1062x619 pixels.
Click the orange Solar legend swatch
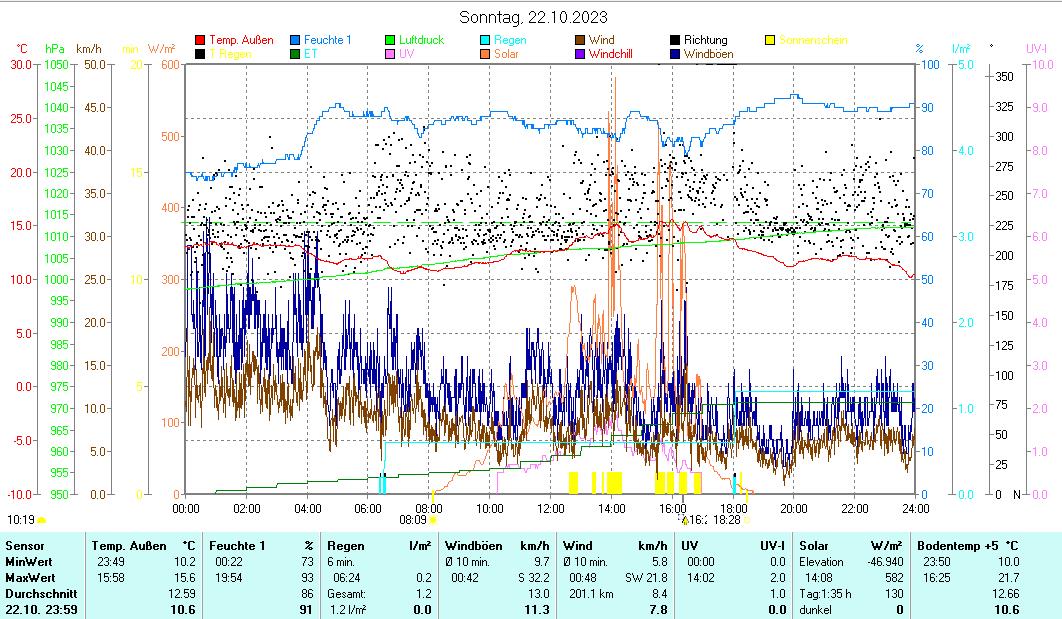coord(485,54)
